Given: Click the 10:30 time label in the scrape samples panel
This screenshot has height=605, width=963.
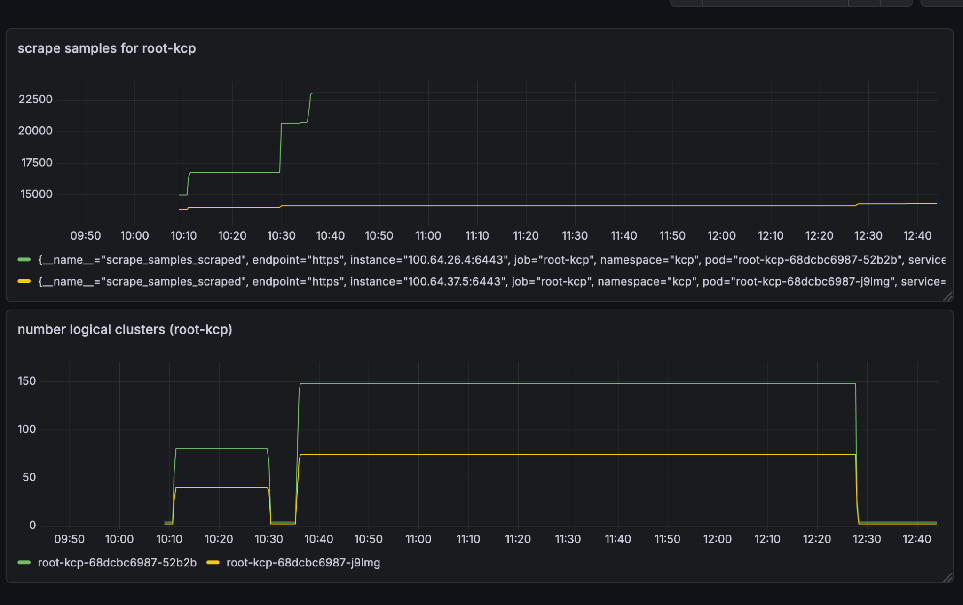Looking at the screenshot, I should (x=281, y=236).
